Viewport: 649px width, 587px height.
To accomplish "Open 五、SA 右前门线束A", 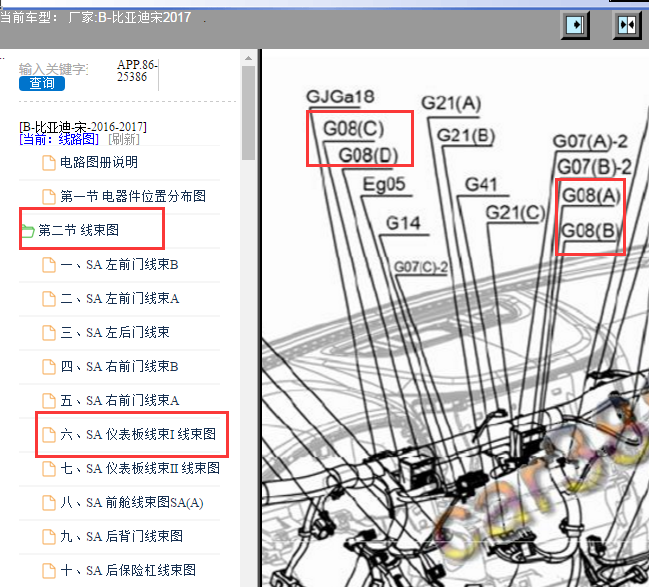I will [120, 400].
